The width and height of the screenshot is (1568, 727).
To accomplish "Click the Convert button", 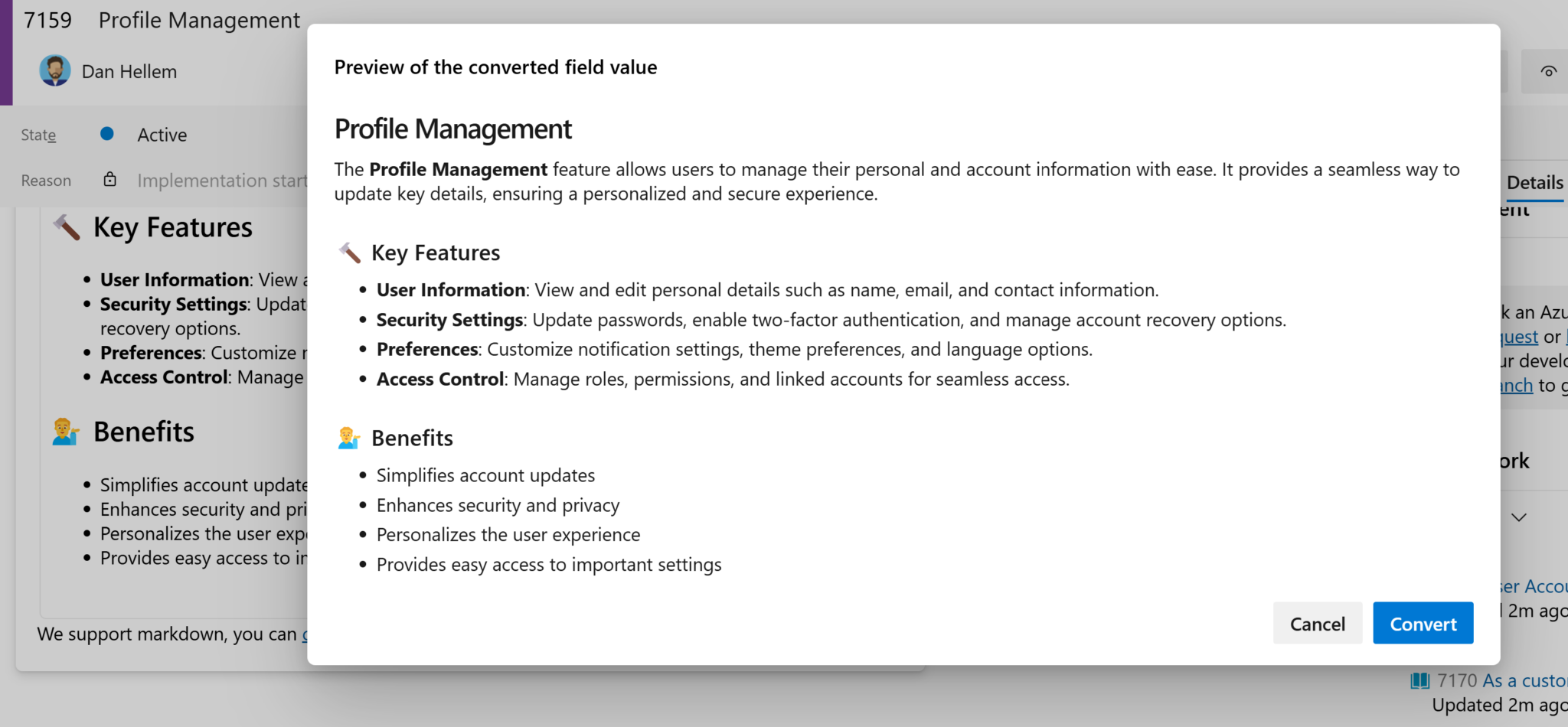I will (x=1423, y=623).
